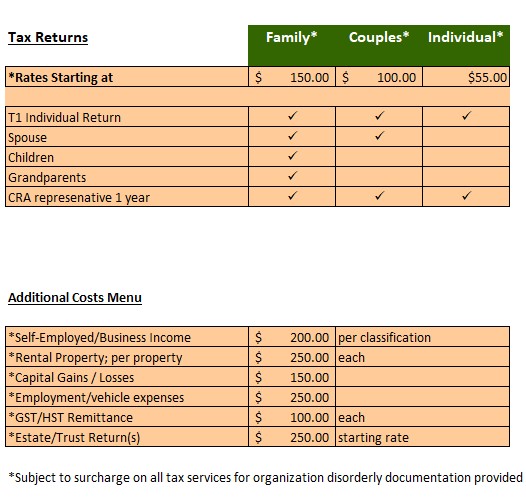Click the Family checkmark for Children
The width and height of the screenshot is (526, 498).
tap(292, 156)
